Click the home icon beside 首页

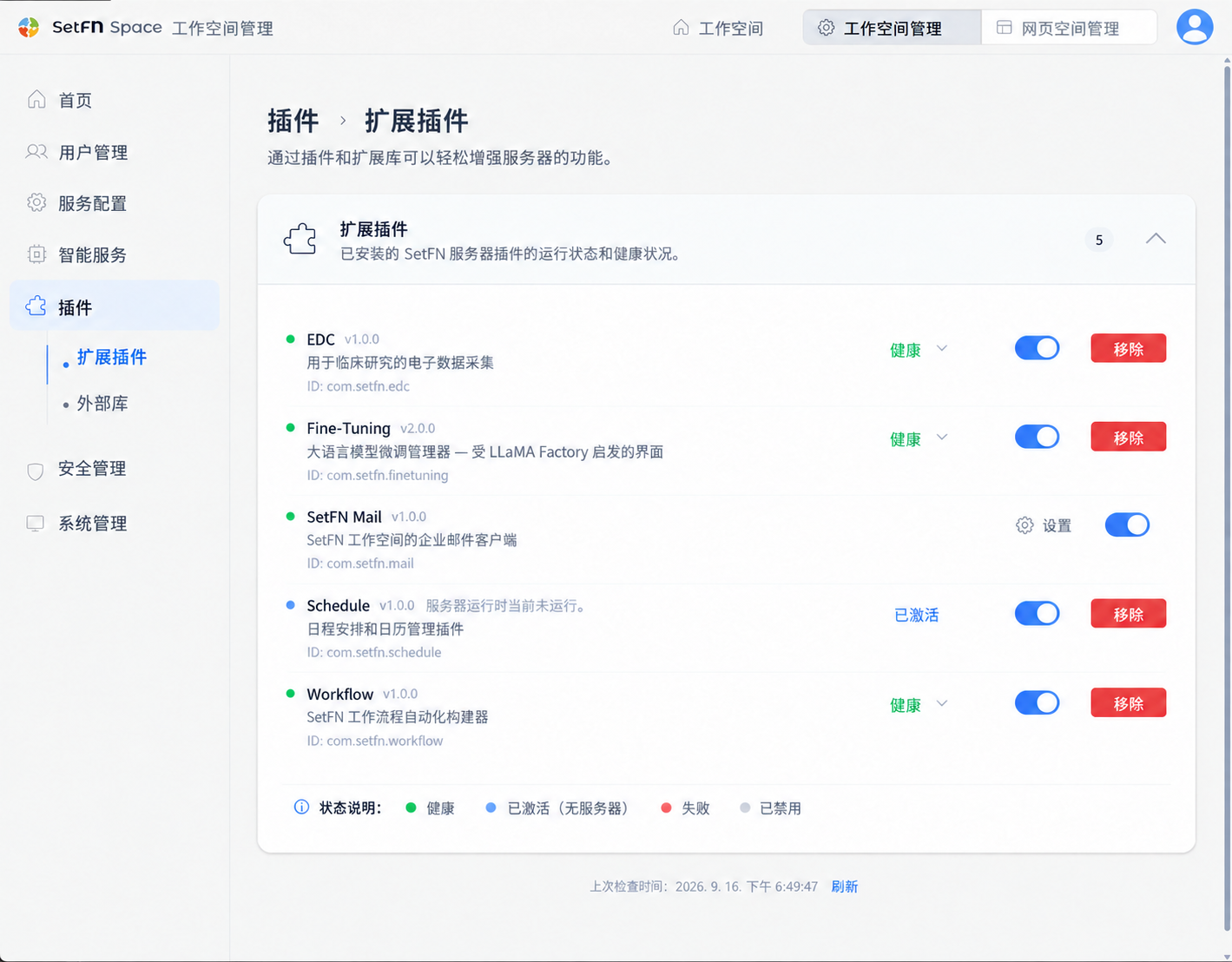point(36,100)
